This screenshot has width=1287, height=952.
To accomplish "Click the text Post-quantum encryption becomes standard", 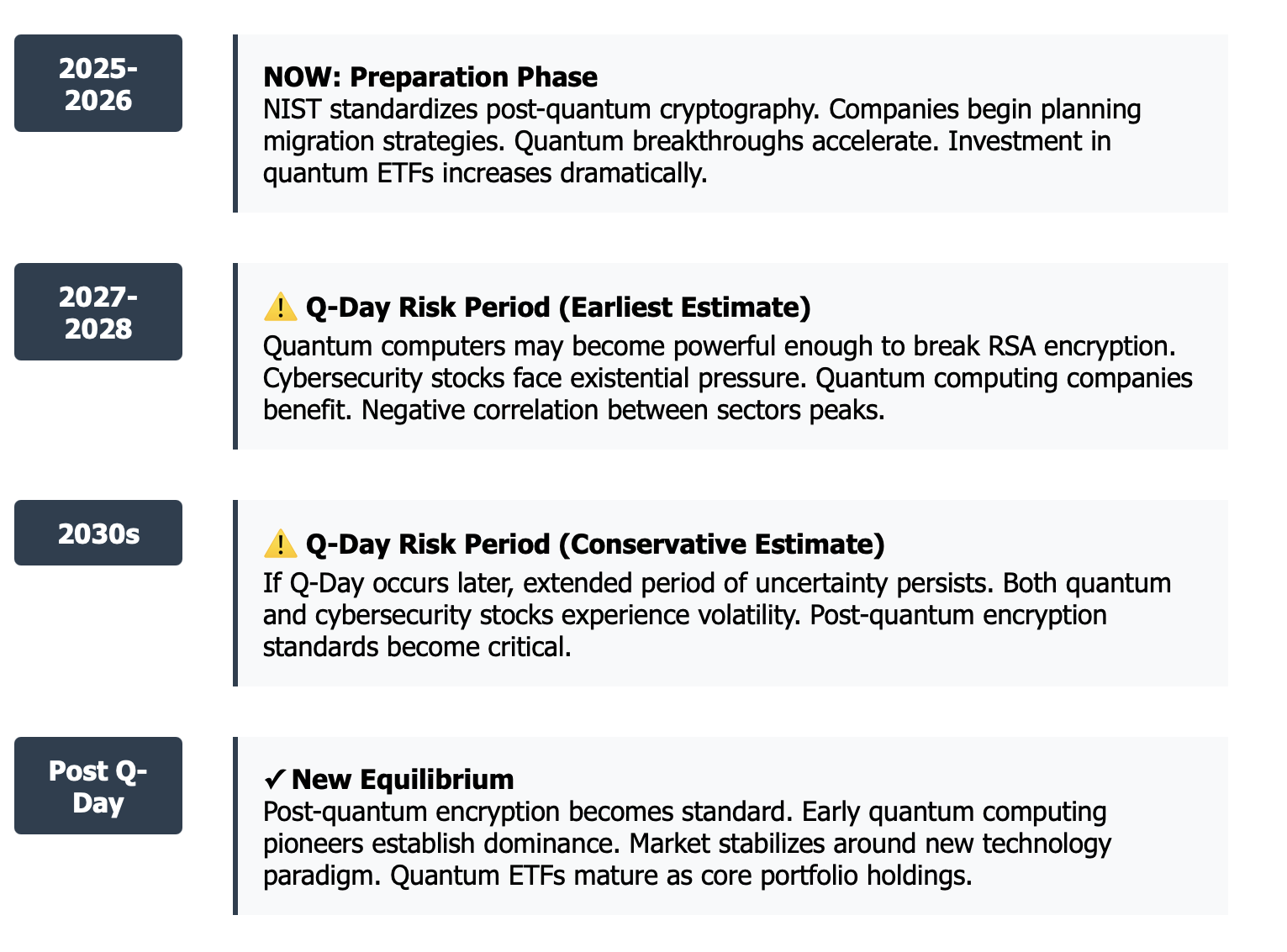I will pyautogui.click(x=529, y=812).
